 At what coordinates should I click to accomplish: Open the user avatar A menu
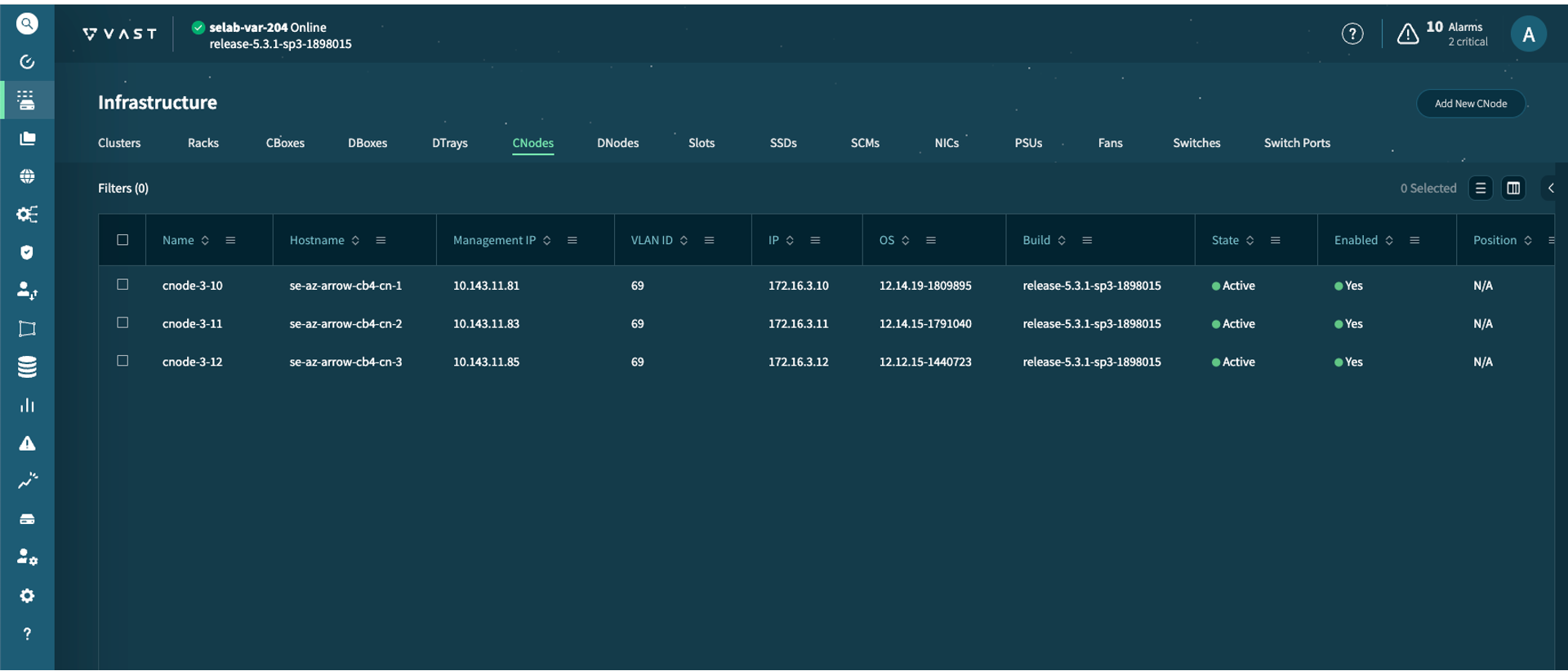(x=1528, y=34)
